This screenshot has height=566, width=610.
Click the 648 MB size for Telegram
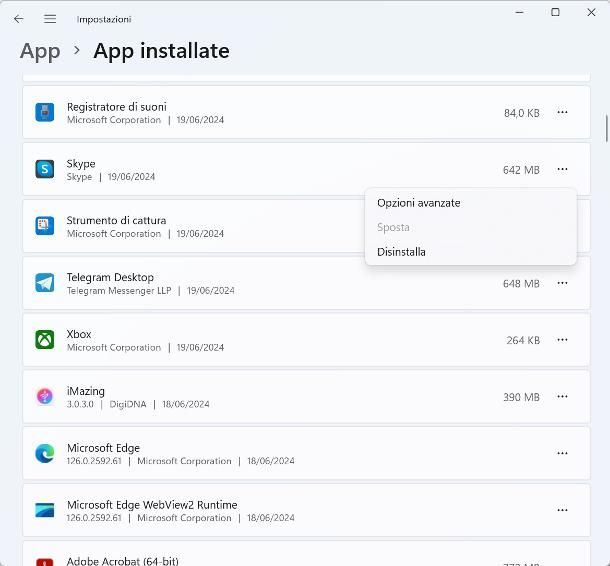521,284
